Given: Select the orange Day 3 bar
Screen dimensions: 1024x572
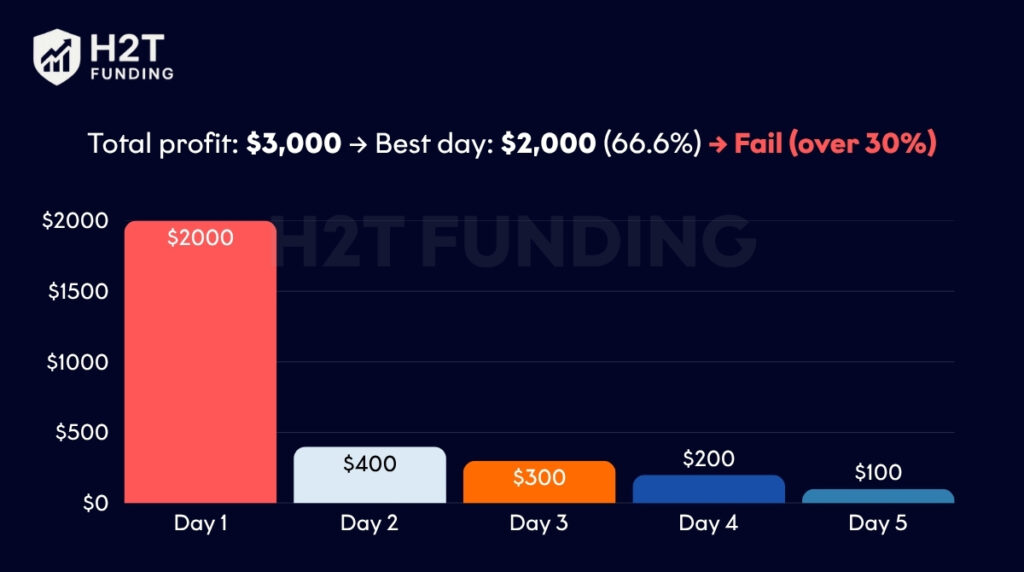Looking at the screenshot, I should click(x=539, y=485).
